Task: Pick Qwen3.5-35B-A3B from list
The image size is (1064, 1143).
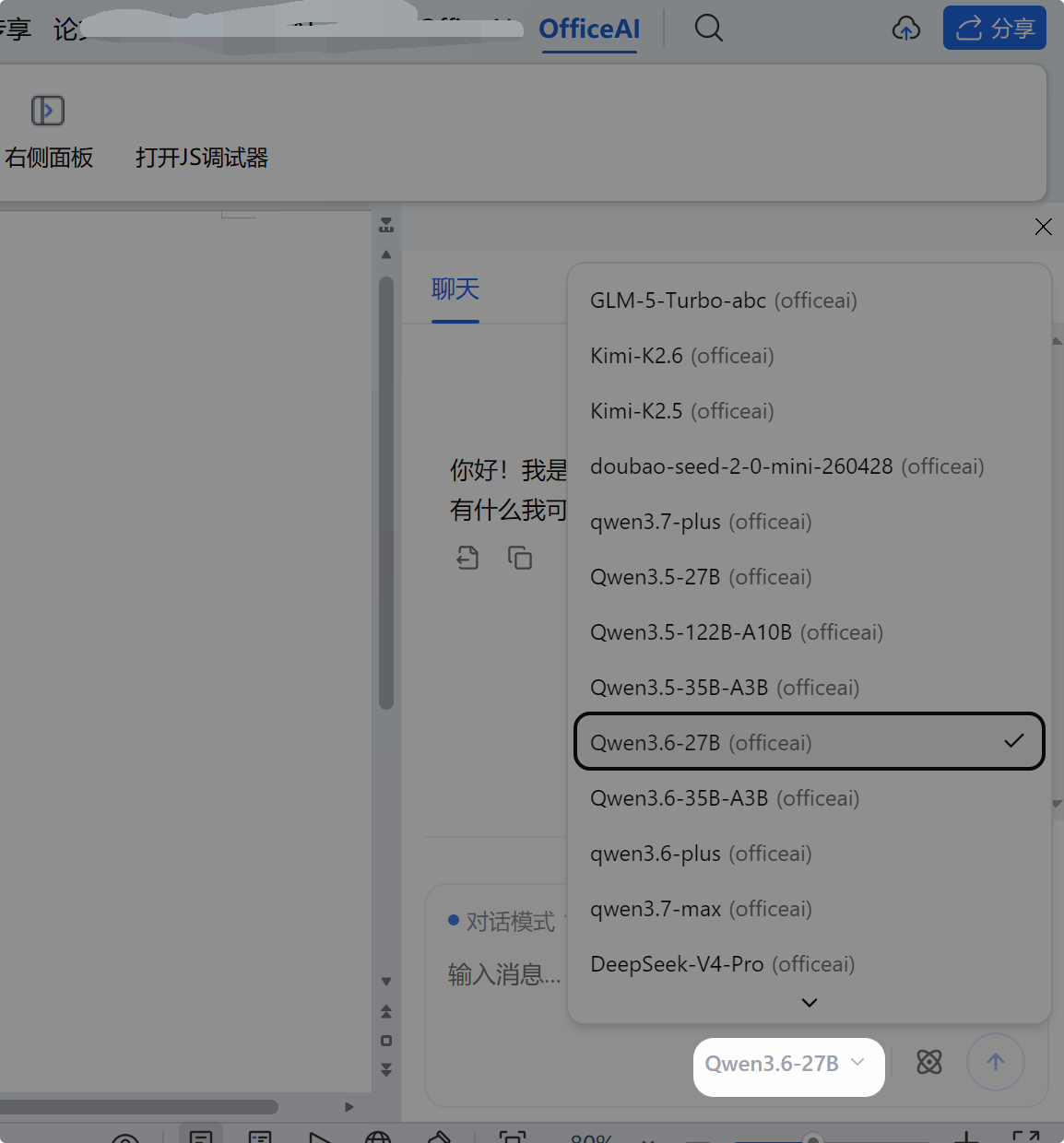Action: point(810,688)
